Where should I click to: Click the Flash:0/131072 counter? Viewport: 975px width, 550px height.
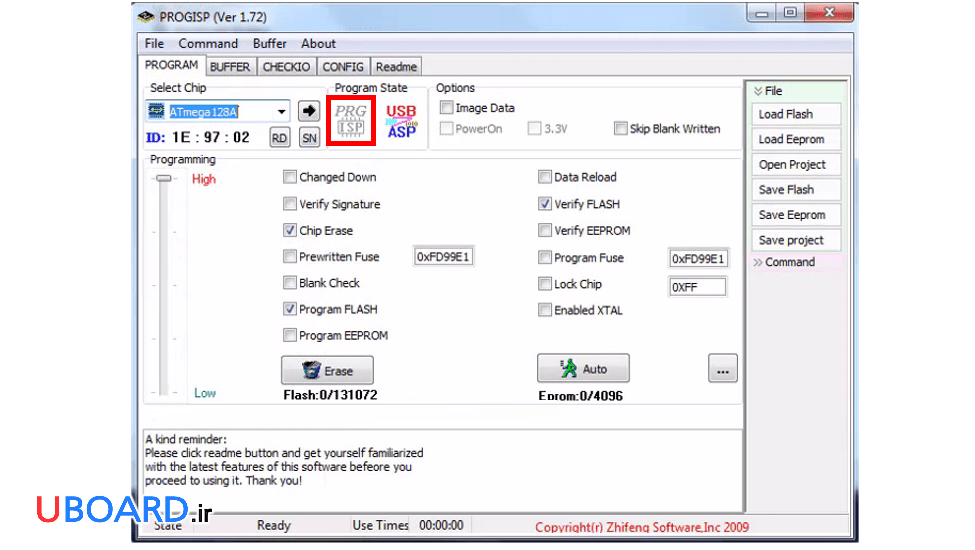pos(330,395)
